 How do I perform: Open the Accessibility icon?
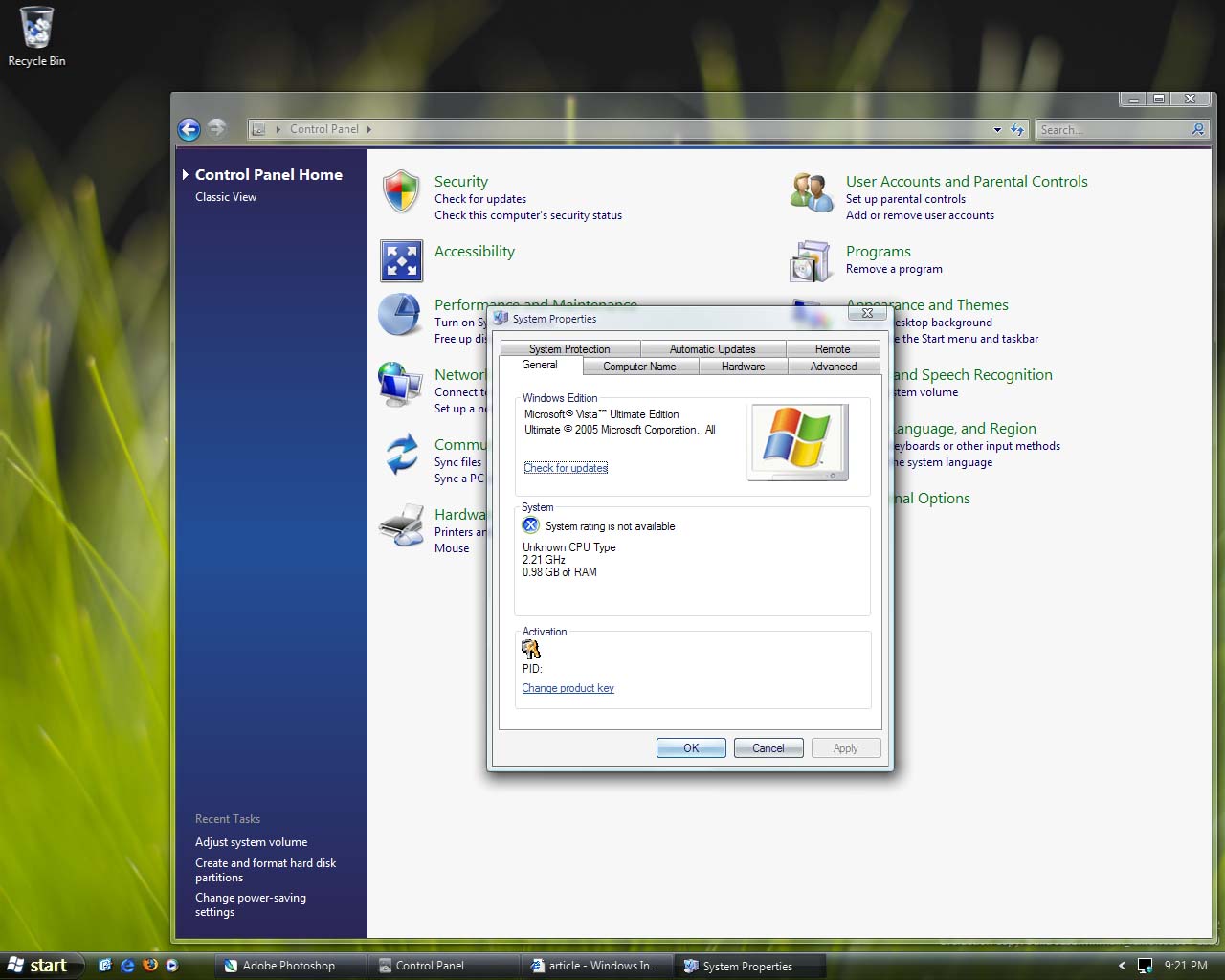[x=401, y=261]
